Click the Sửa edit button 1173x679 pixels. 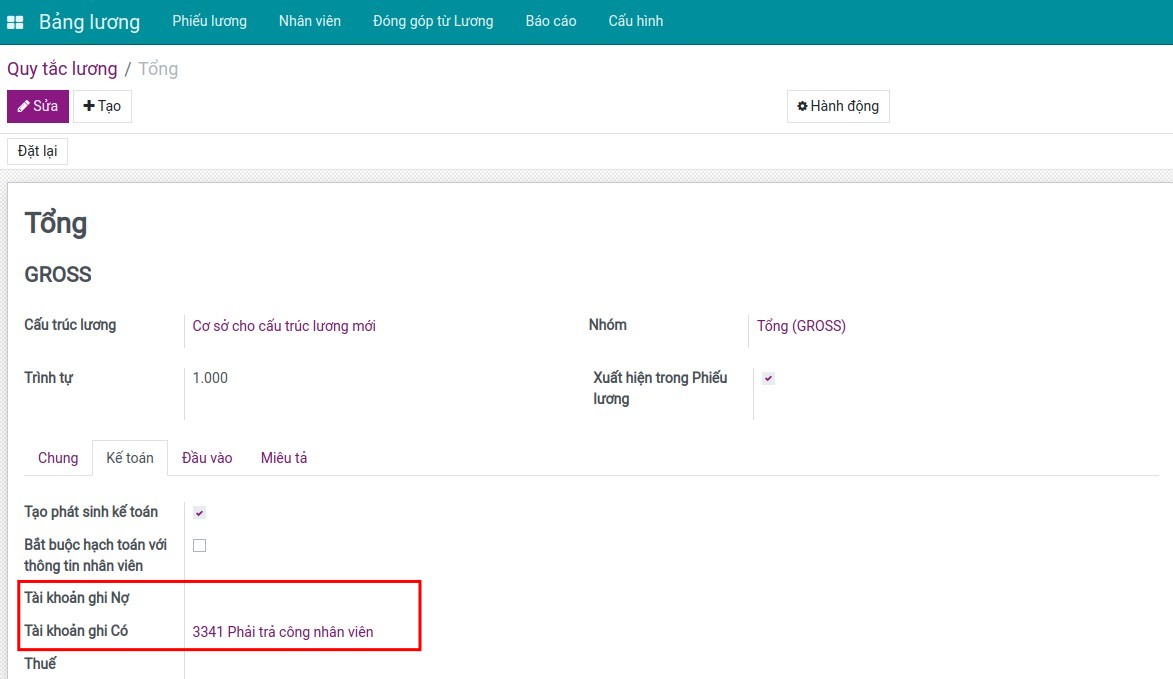(x=38, y=106)
